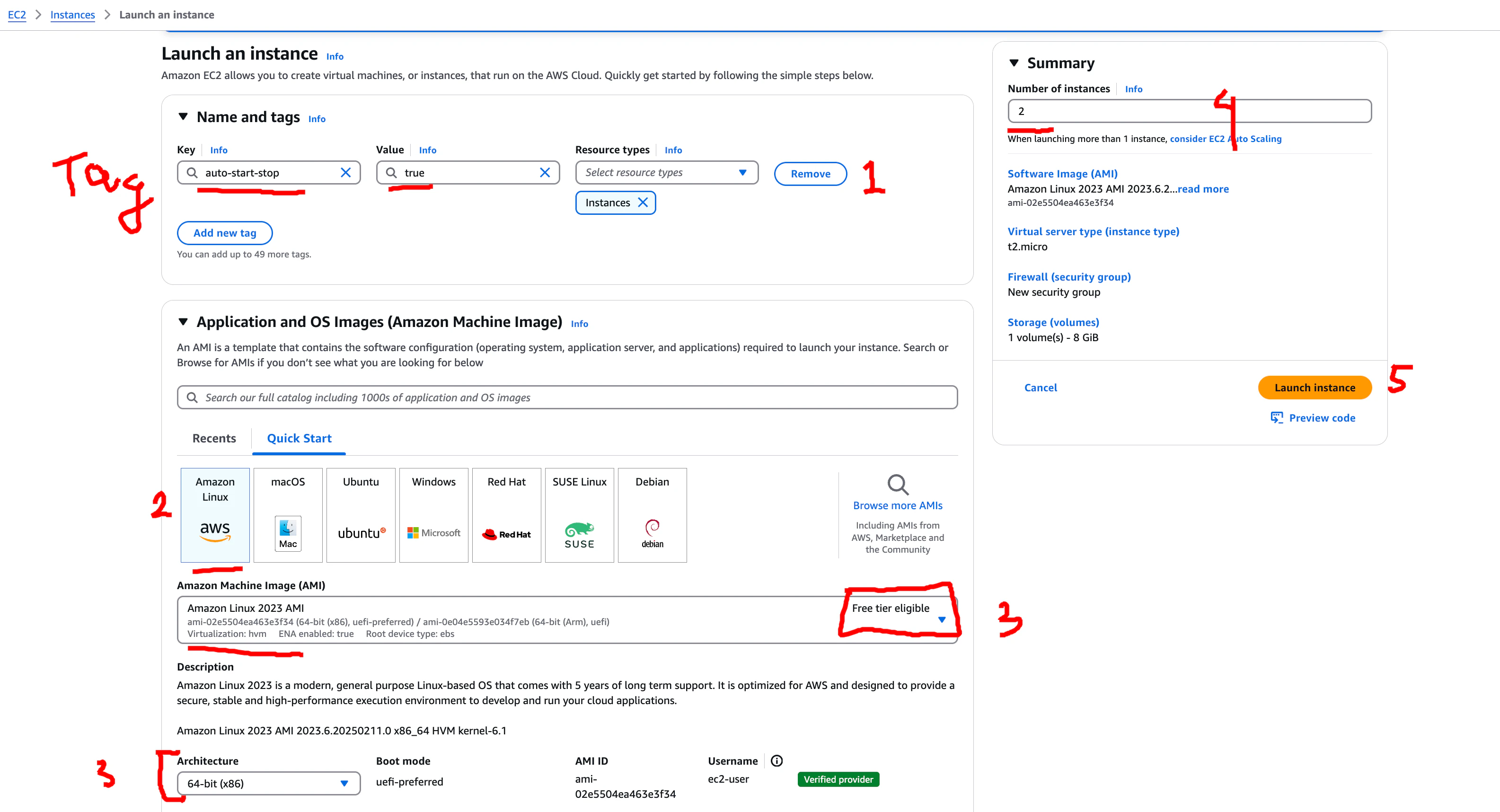Click the Software Image (AMI) summary link

(x=1063, y=174)
